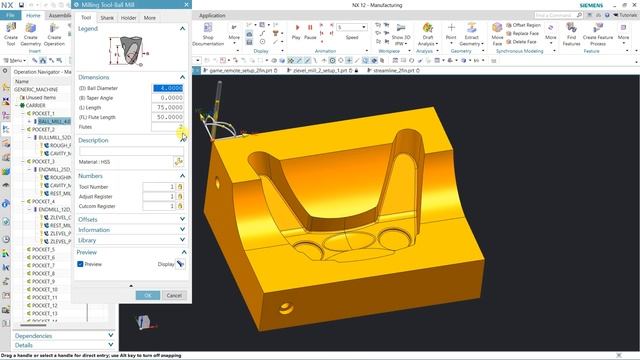Click the tool Display preview icon

click(x=180, y=264)
